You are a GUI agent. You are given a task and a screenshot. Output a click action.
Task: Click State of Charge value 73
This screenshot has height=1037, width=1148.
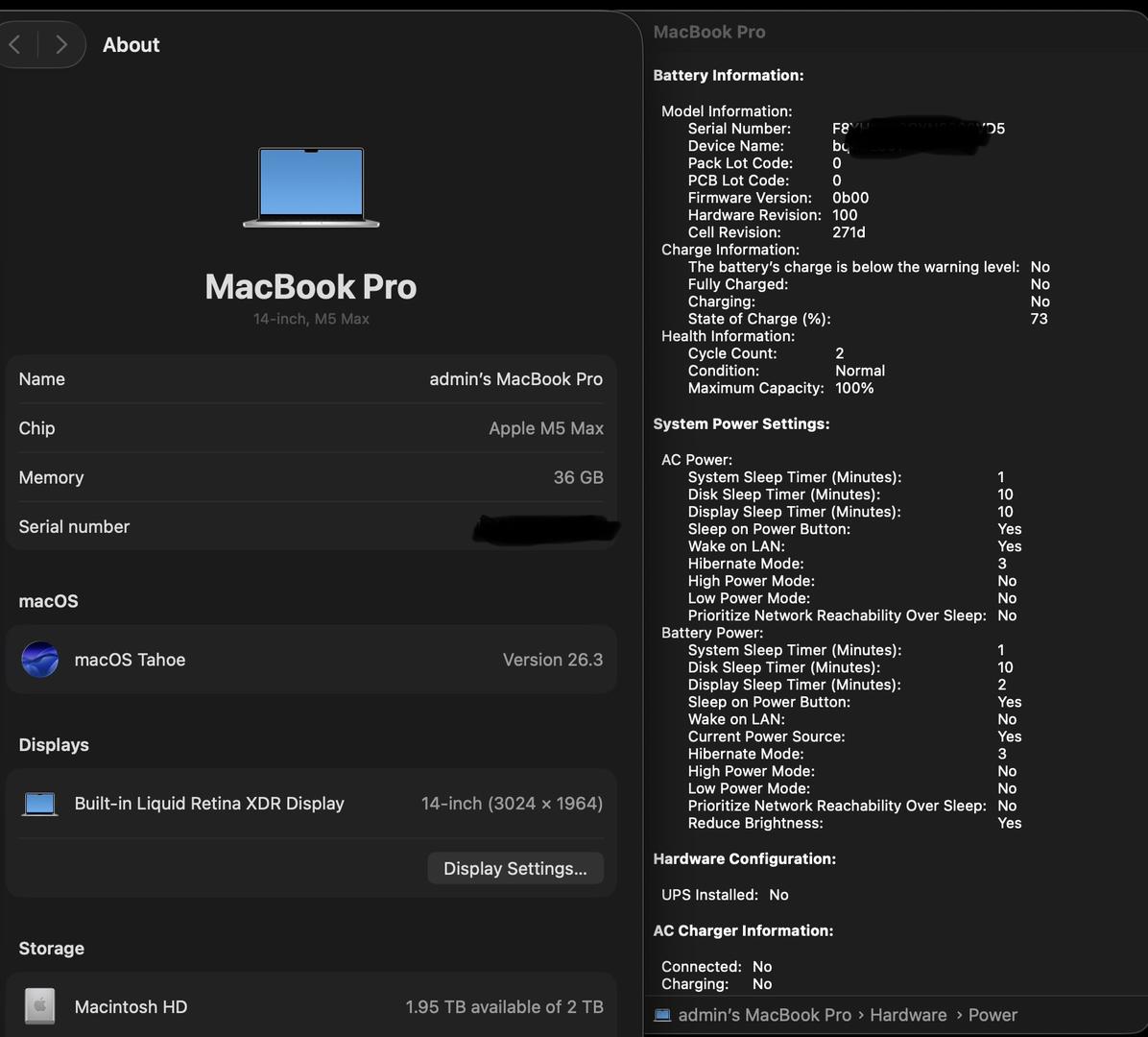pos(1039,319)
